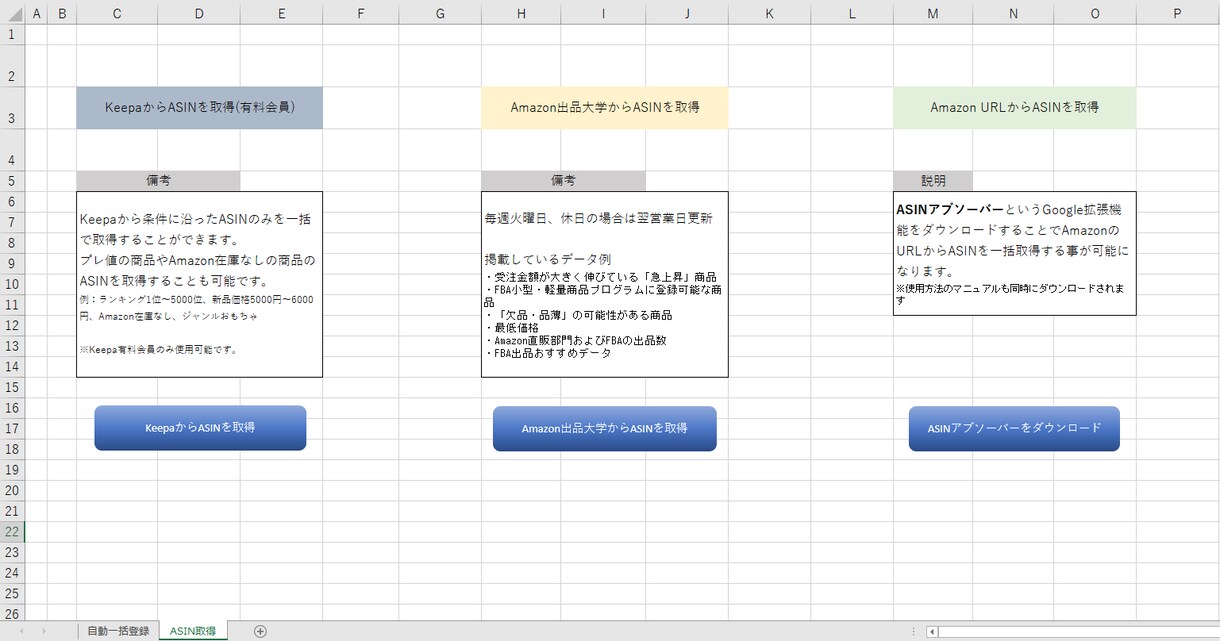This screenshot has width=1220, height=641.
Task: Click the ASINアブソーバー description text box
Action: pyautogui.click(x=1014, y=253)
